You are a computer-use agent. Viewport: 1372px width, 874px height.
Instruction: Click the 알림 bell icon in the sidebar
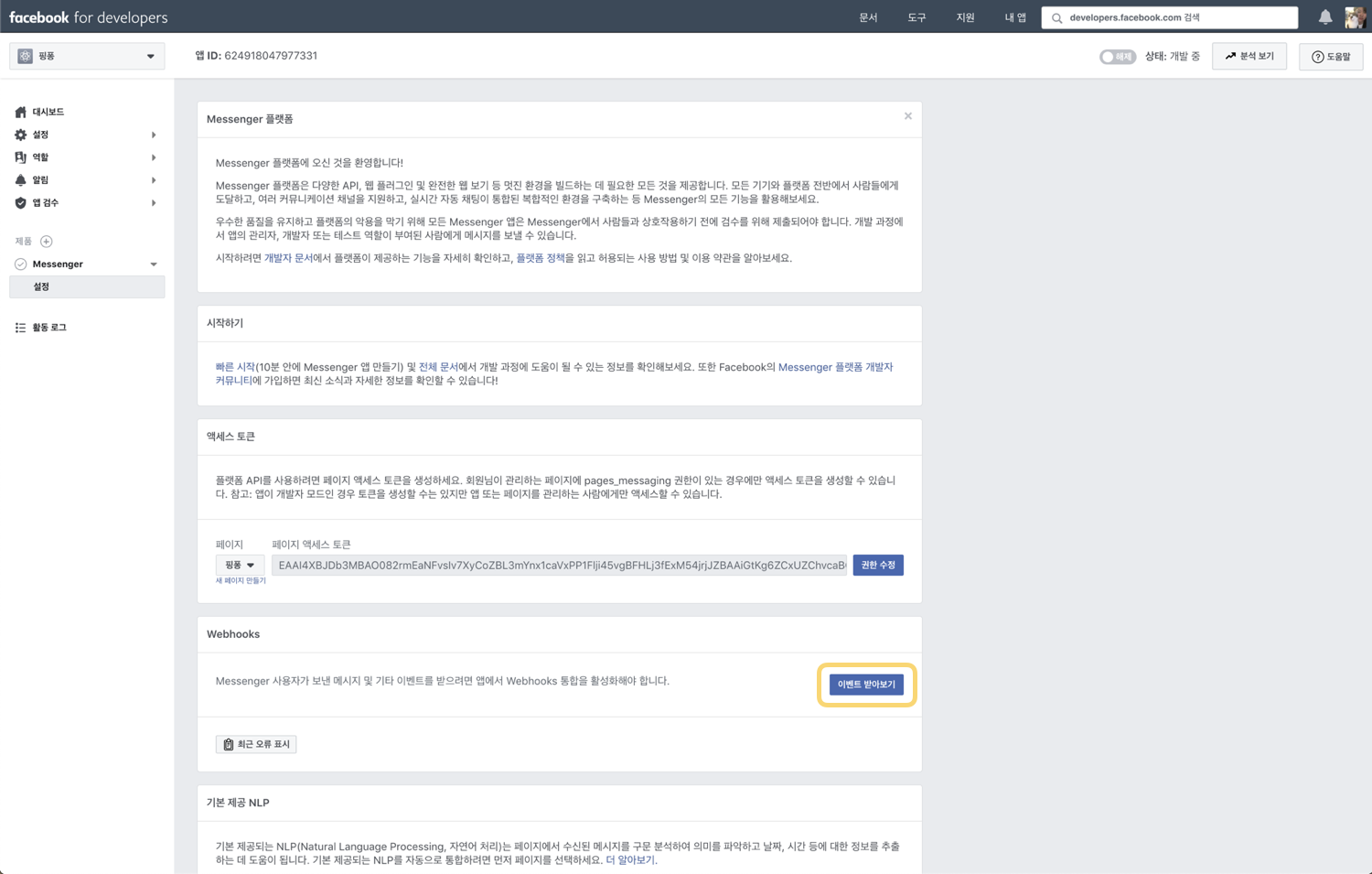click(20, 180)
